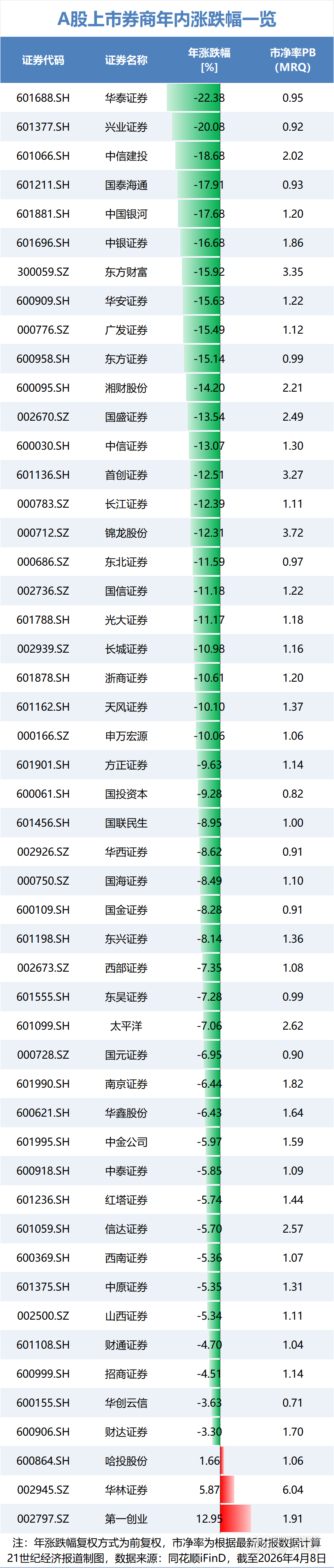Click the name 锦龙股份
This screenshot has height=1568, width=334.
coord(126,533)
